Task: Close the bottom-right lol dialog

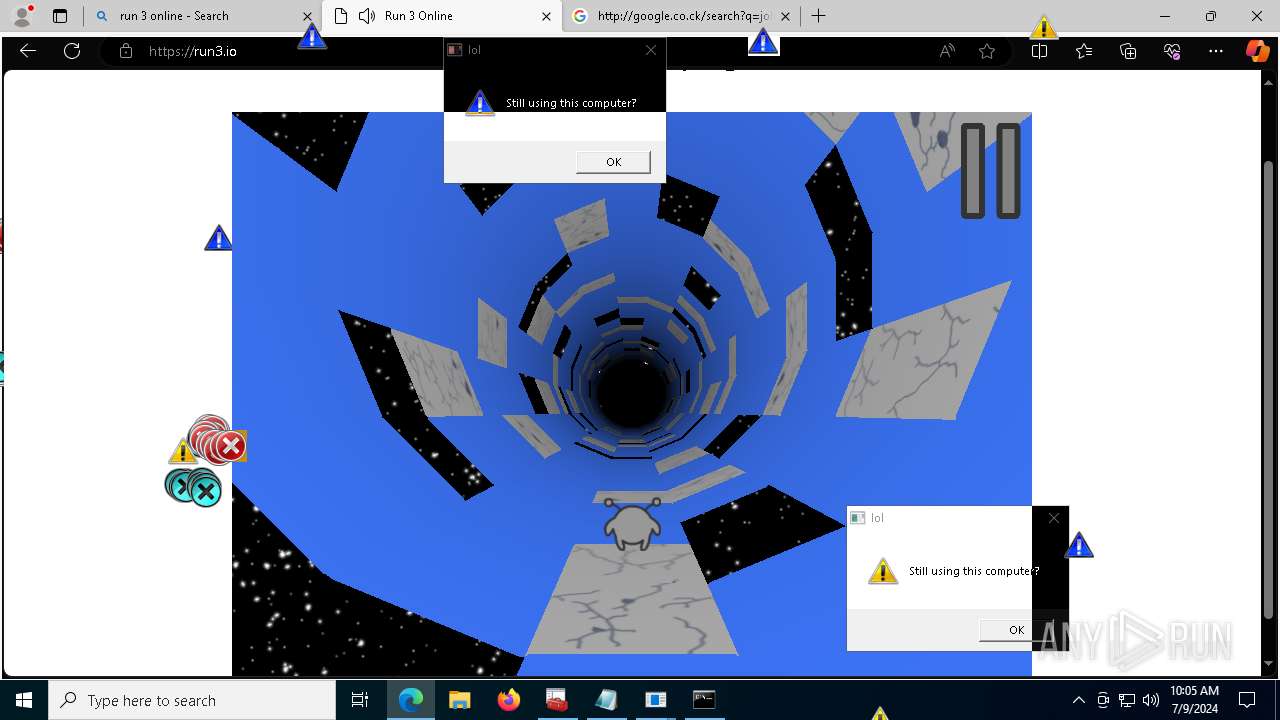Action: coord(1054,518)
